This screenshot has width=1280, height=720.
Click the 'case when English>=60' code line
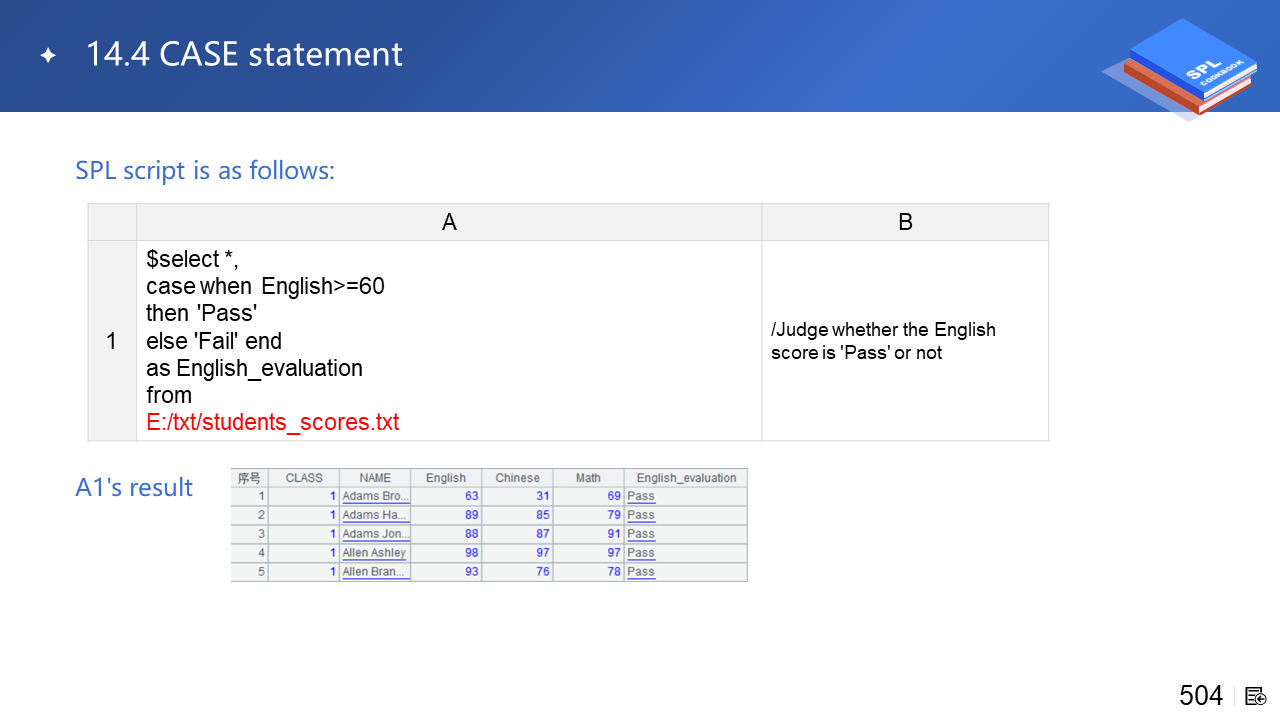(265, 286)
